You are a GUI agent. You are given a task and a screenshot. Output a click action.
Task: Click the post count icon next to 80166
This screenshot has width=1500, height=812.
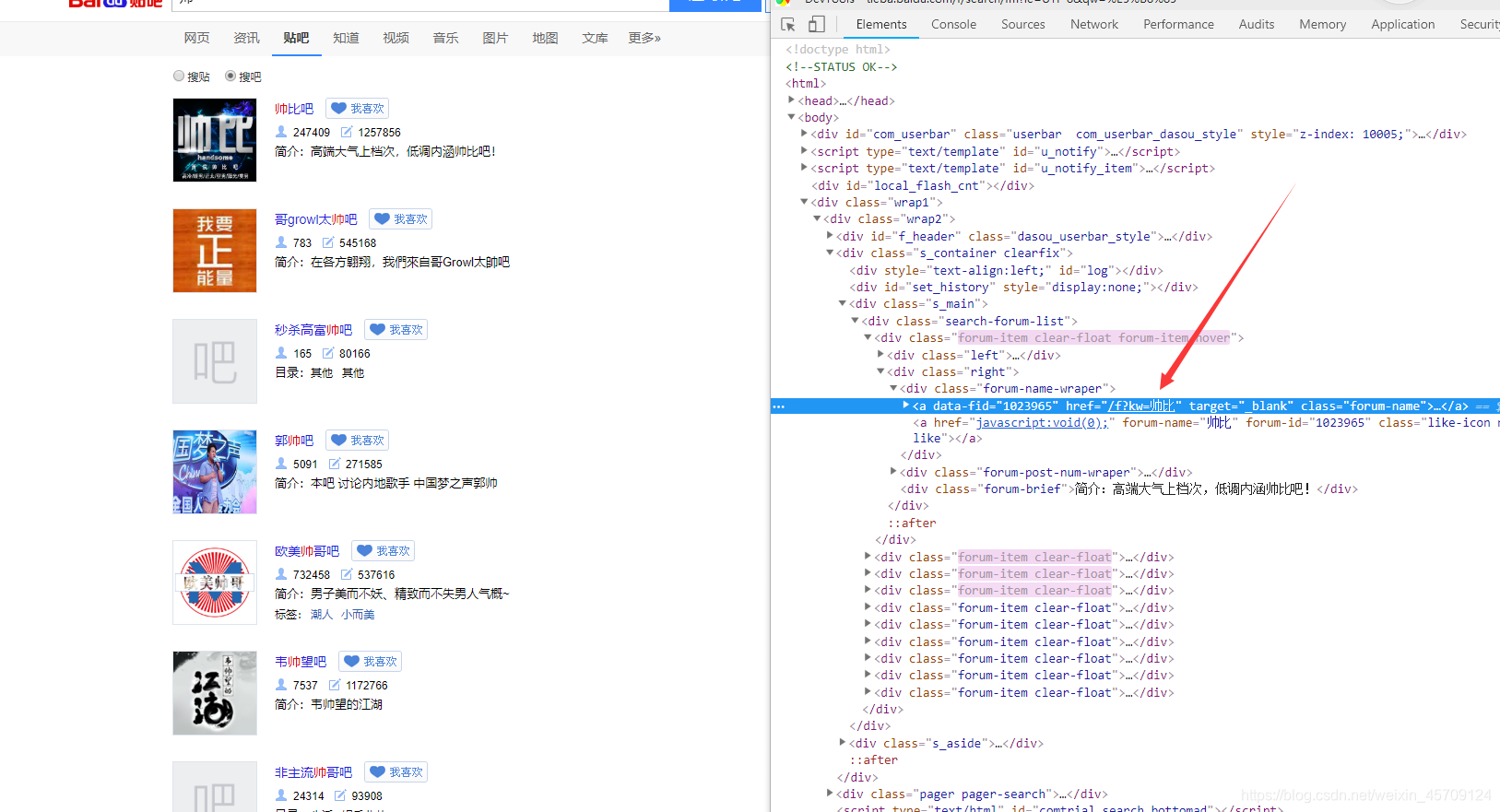click(x=327, y=353)
